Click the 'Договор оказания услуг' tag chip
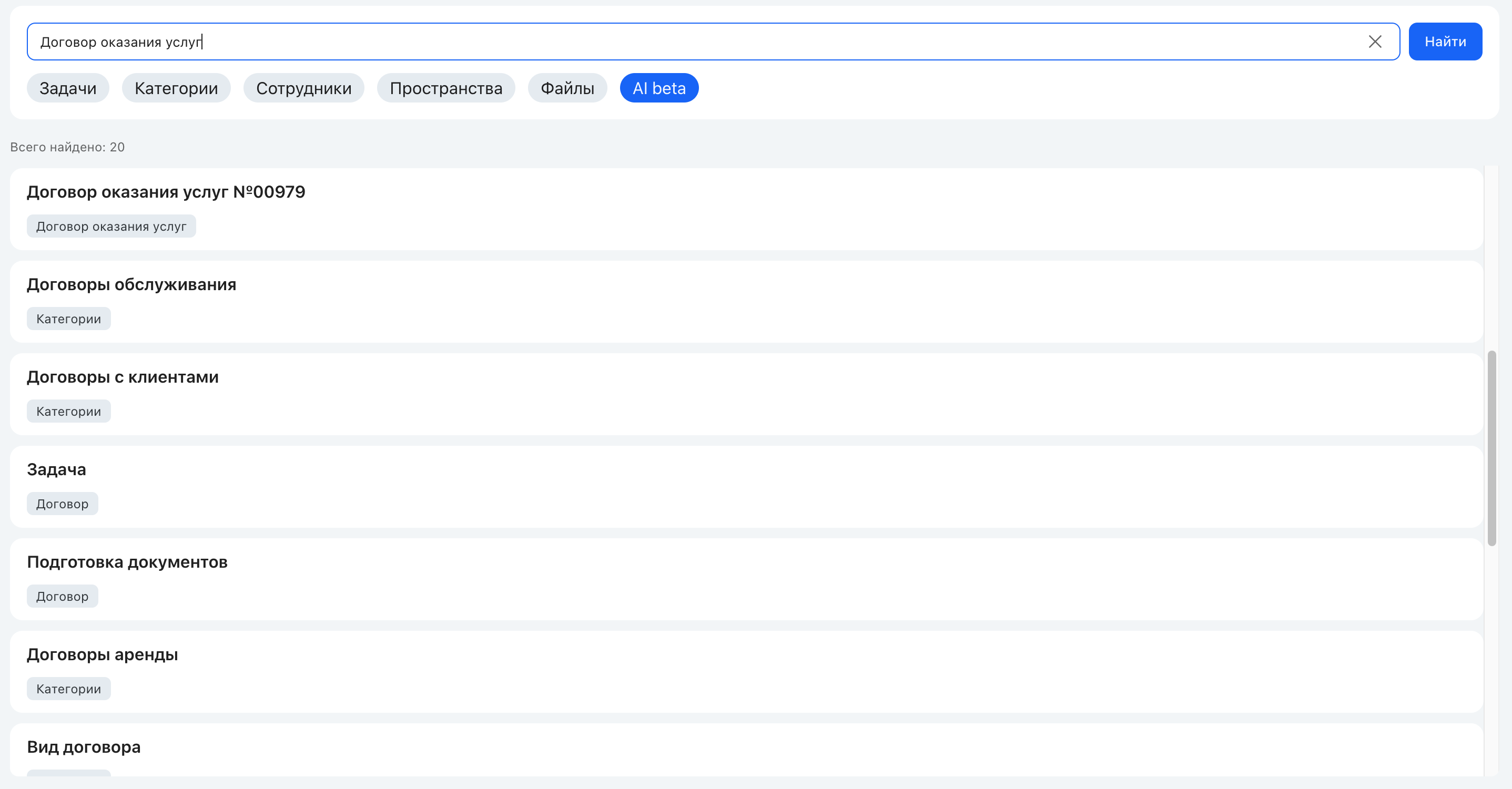The image size is (1512, 789). (x=111, y=227)
